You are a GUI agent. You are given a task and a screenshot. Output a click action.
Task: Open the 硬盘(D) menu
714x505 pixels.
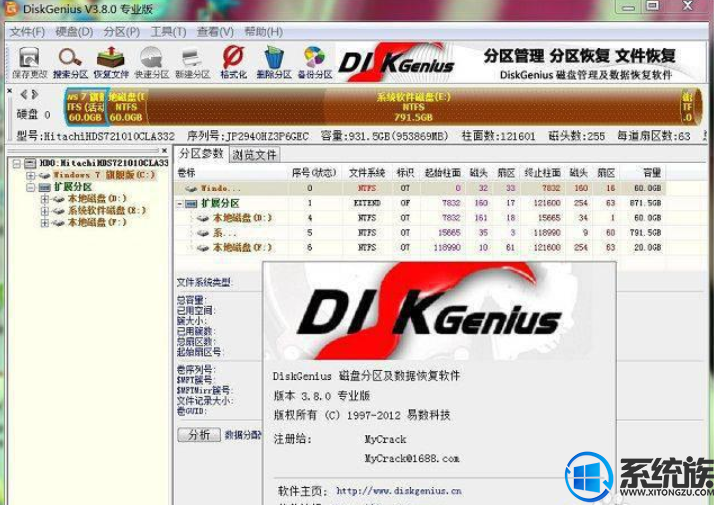(74, 32)
